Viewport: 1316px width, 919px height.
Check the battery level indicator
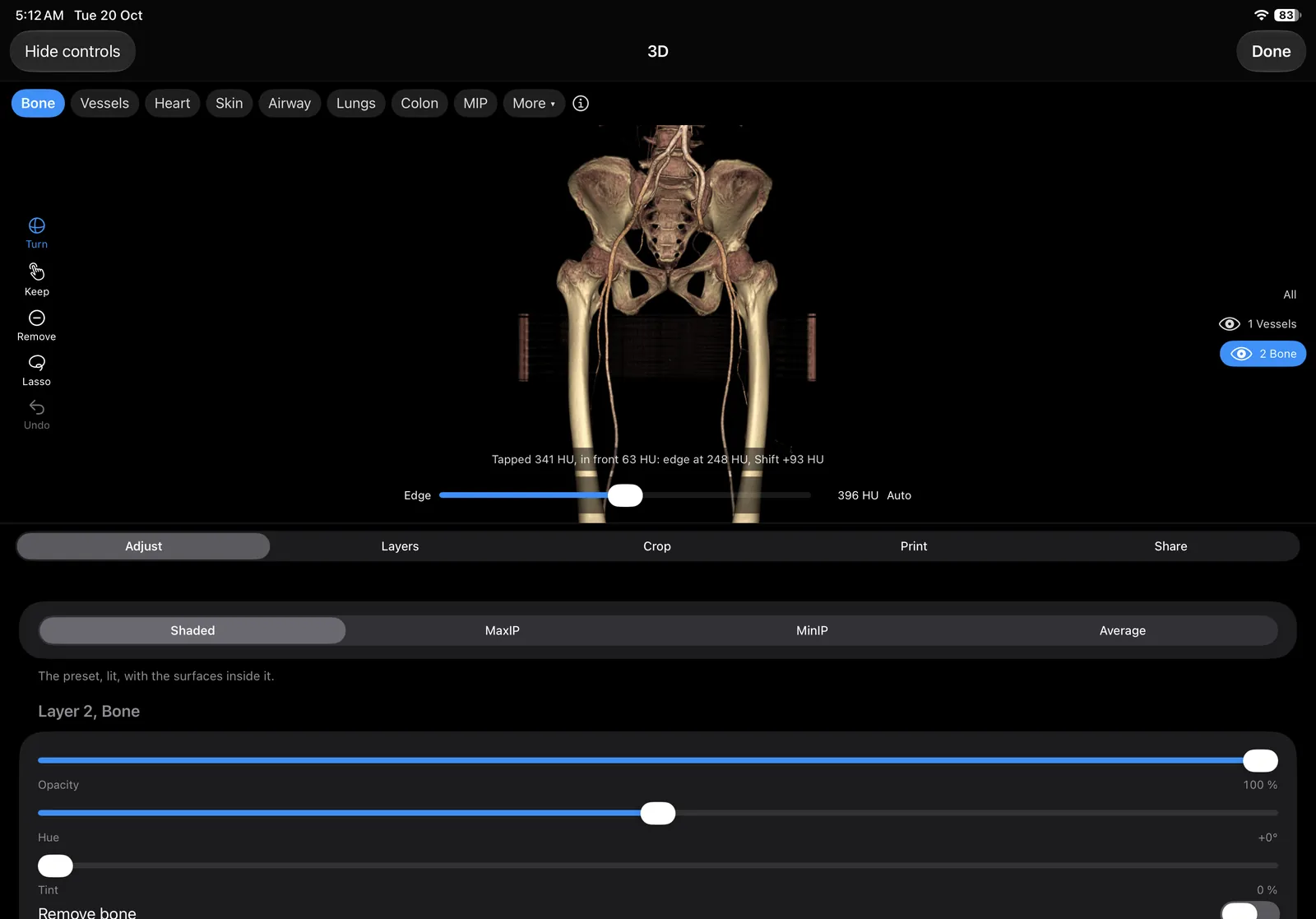[x=1287, y=15]
